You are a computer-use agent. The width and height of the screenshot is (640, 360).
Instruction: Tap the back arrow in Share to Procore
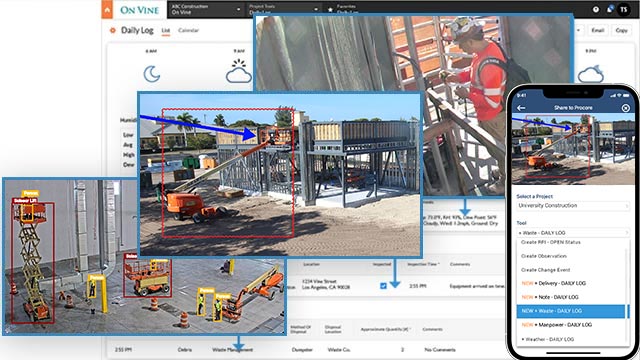click(x=521, y=108)
